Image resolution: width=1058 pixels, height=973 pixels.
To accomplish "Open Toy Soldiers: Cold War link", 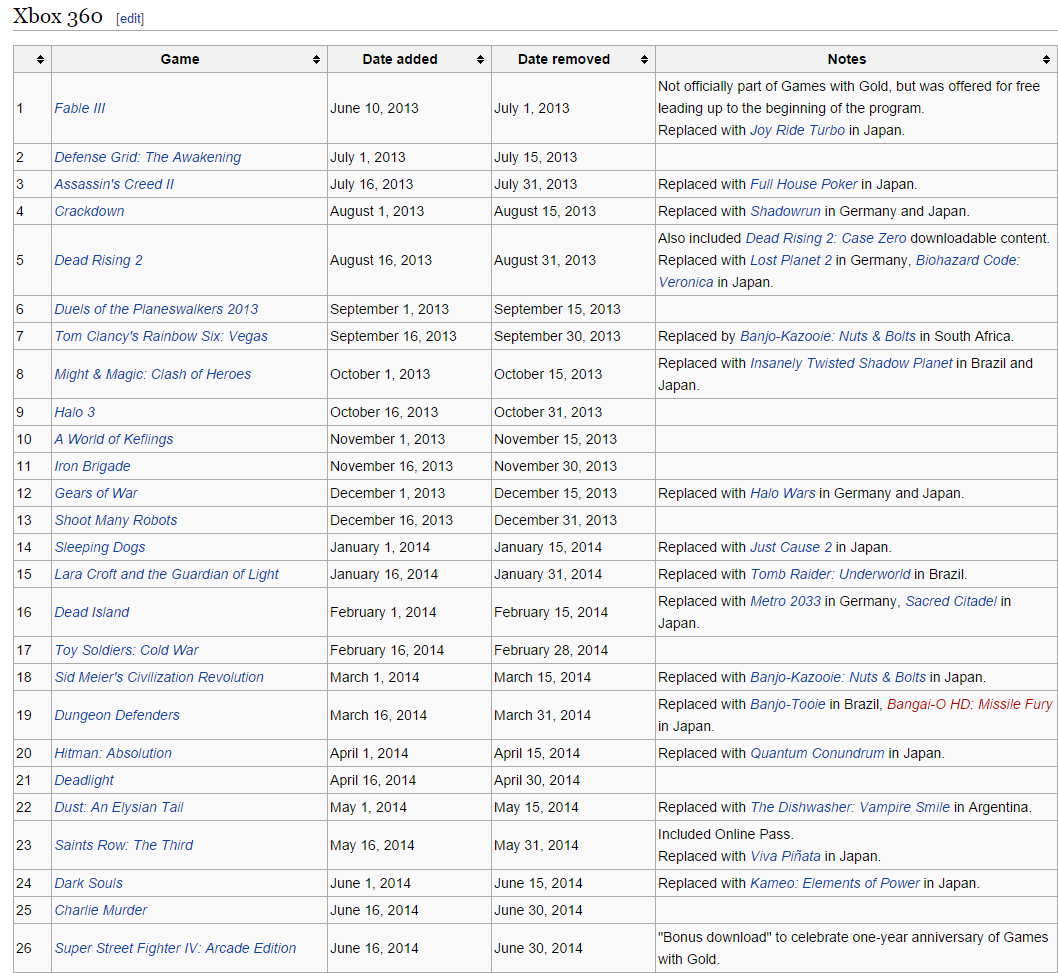I will click(x=126, y=650).
